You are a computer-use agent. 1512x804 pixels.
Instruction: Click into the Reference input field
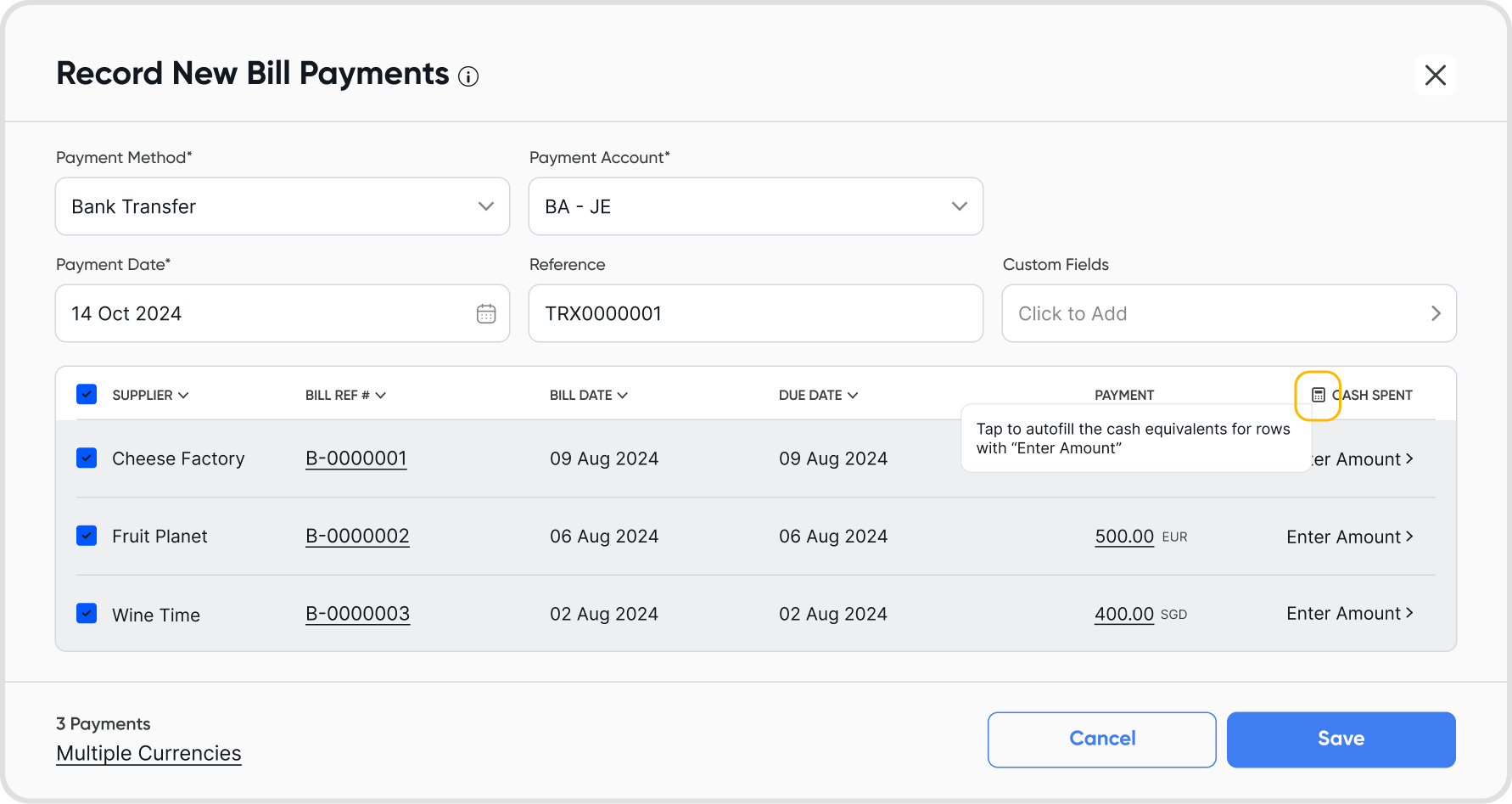pyautogui.click(x=755, y=313)
